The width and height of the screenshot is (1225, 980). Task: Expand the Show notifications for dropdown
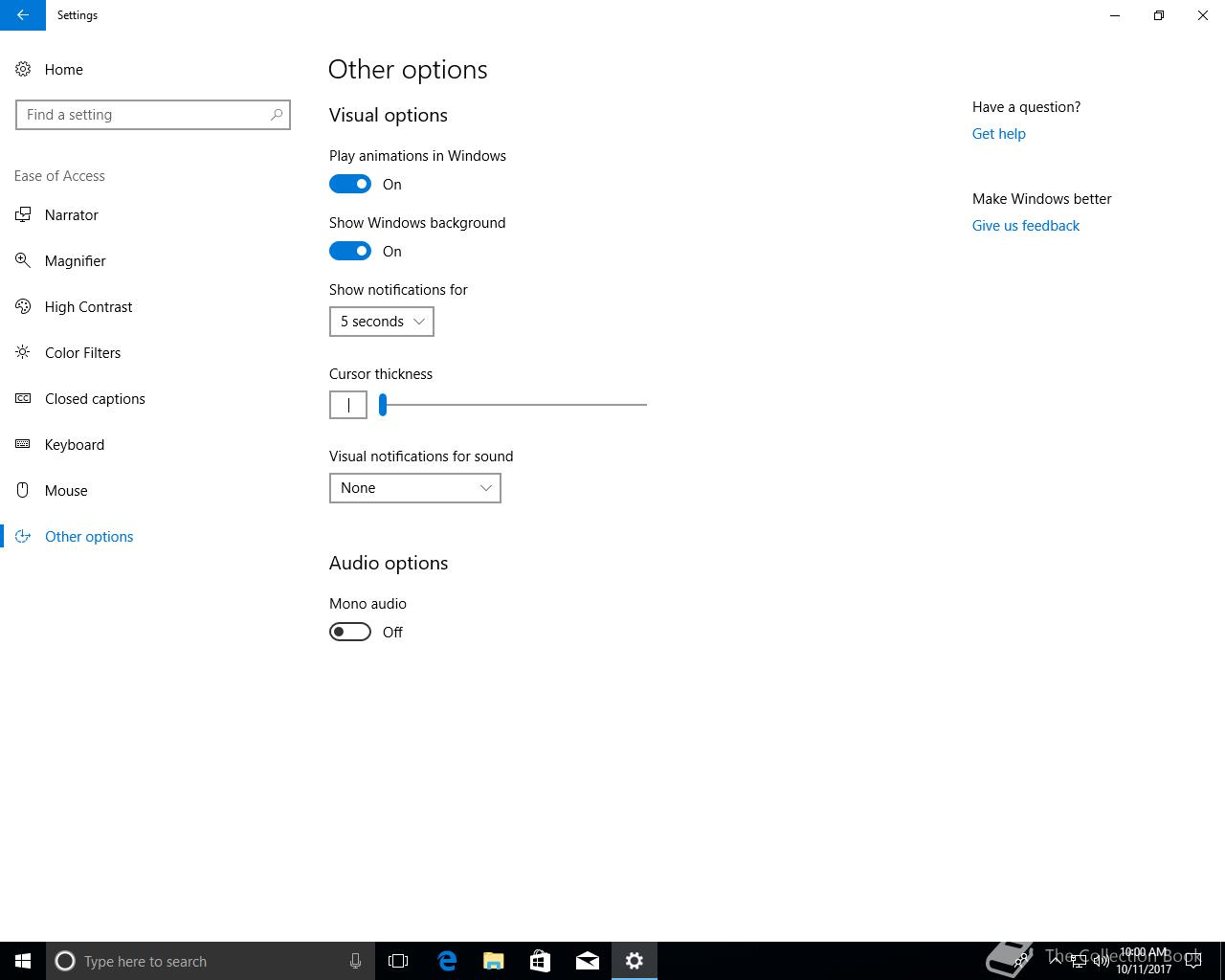click(381, 322)
